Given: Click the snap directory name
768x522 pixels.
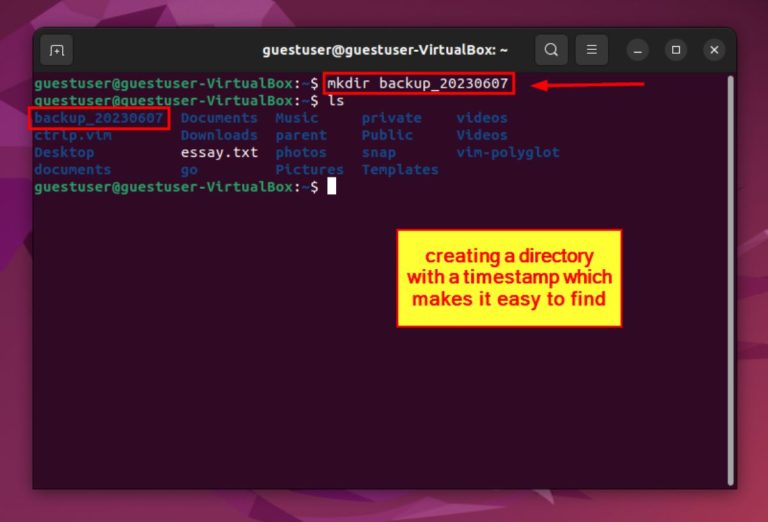Looking at the screenshot, I should 378,153.
